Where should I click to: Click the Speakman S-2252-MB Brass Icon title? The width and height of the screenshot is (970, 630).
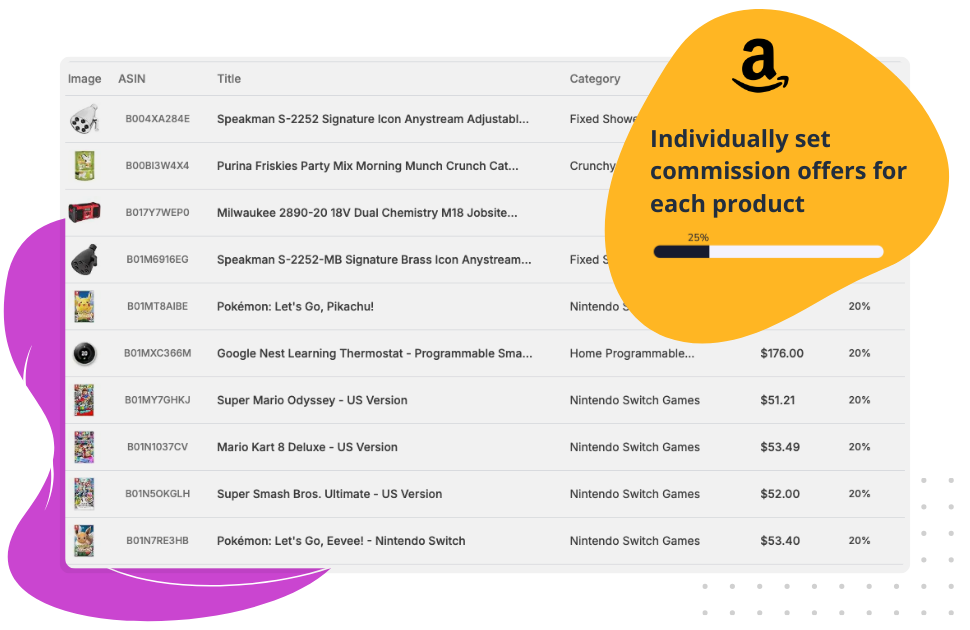(x=374, y=260)
